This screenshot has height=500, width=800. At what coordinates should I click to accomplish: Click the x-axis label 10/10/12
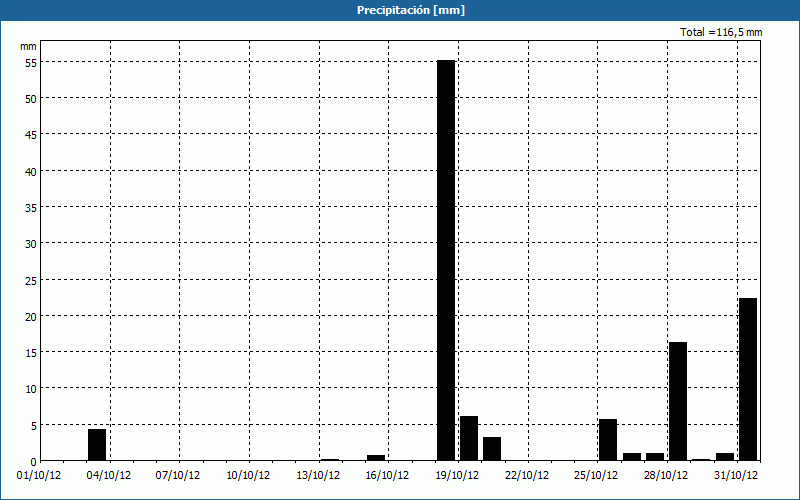click(248, 476)
